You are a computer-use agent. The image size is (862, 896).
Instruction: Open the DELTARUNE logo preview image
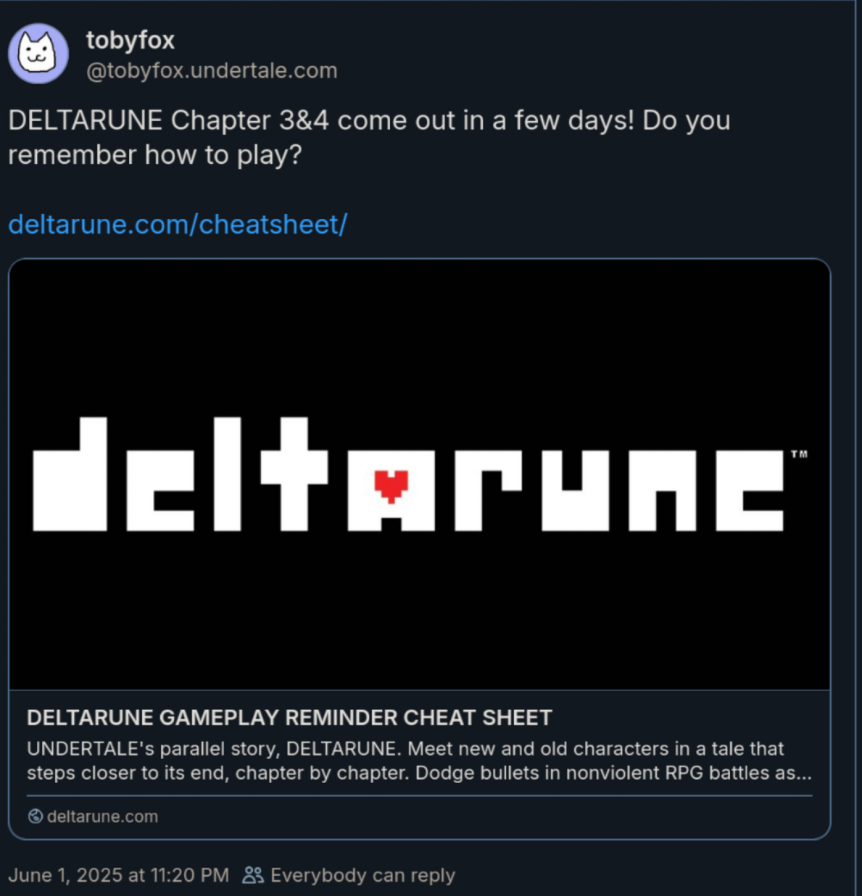420,474
